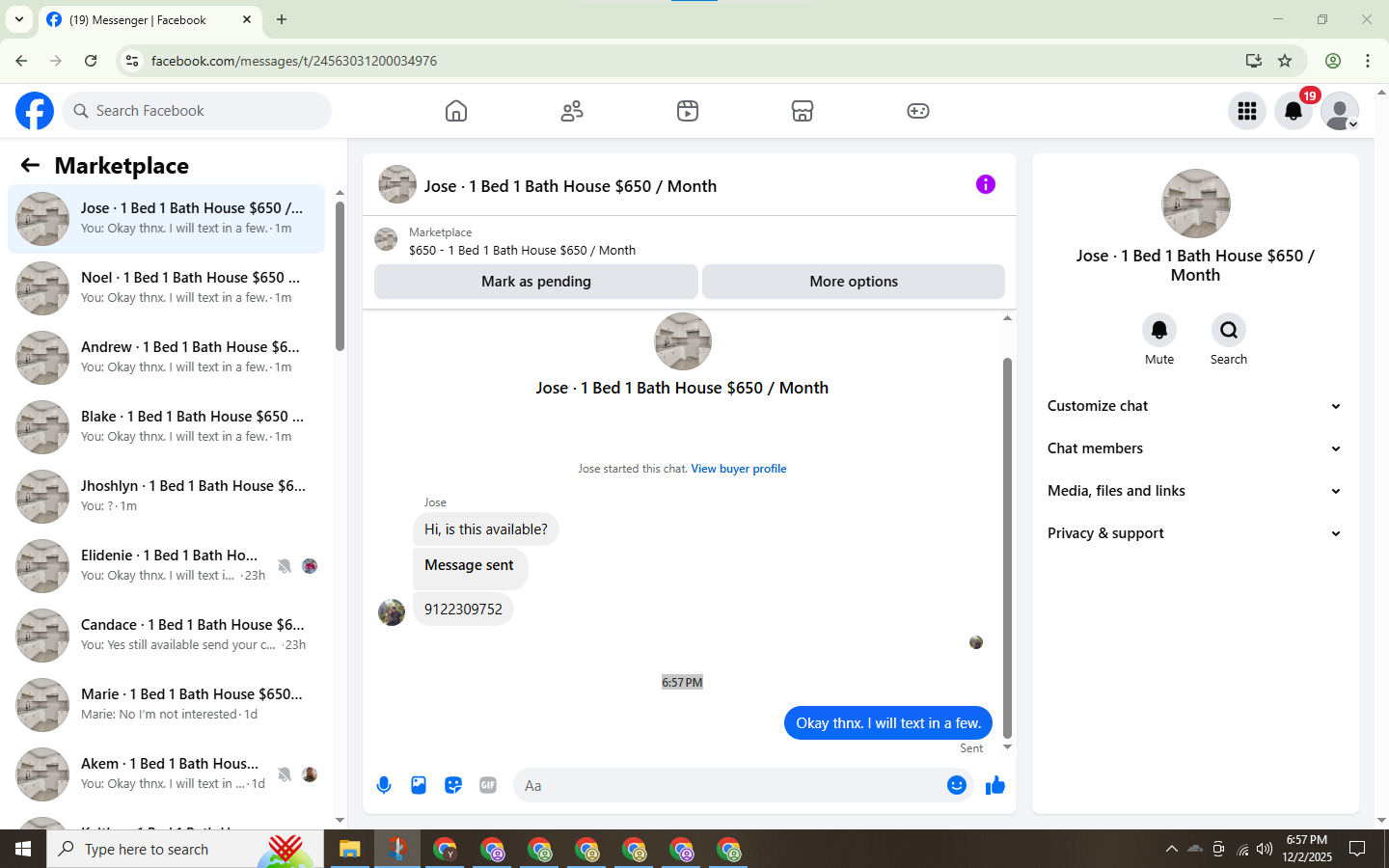Open the Marketplace listing $650 link

click(x=522, y=250)
